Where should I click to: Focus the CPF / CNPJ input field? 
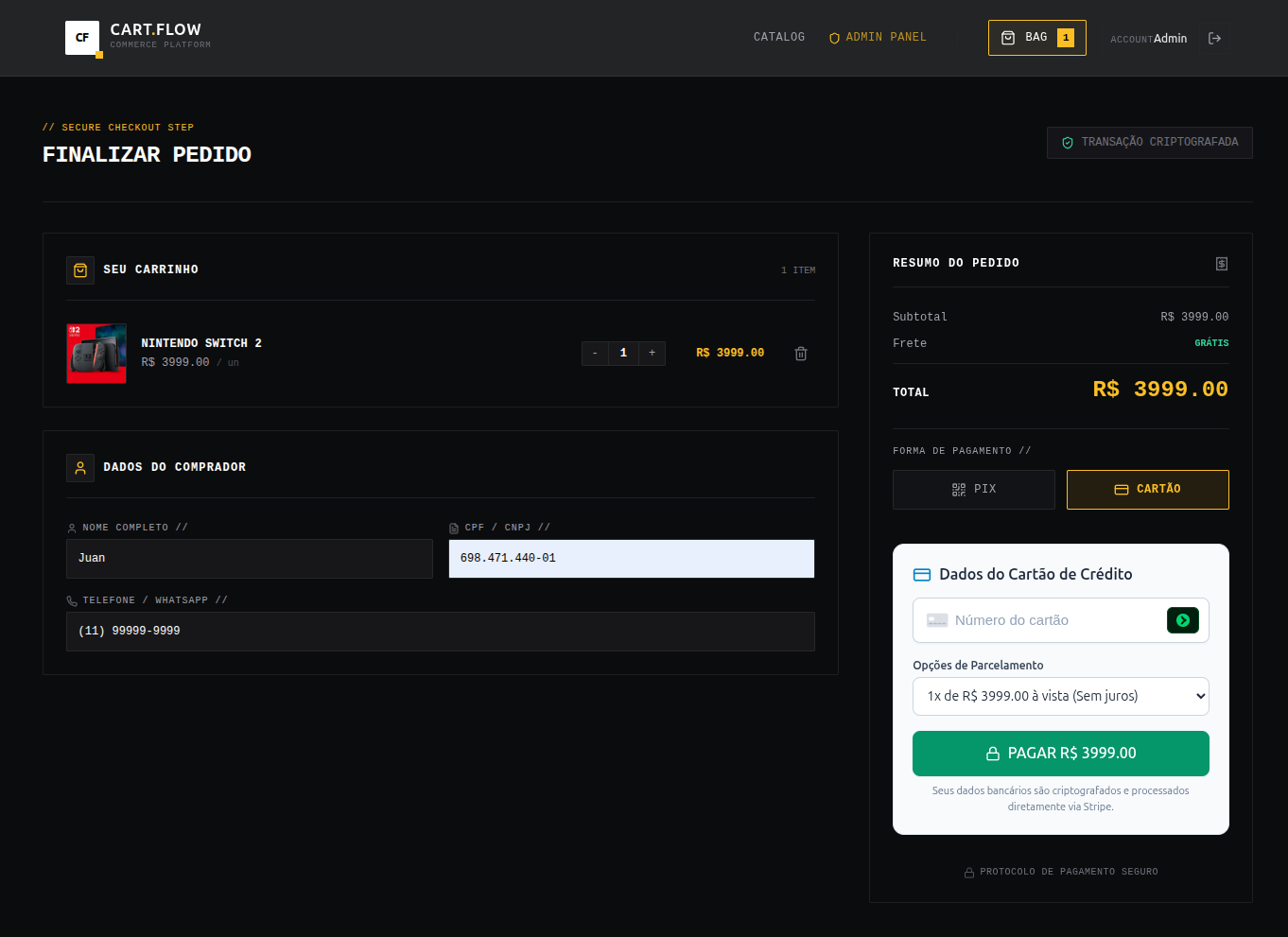(x=632, y=559)
